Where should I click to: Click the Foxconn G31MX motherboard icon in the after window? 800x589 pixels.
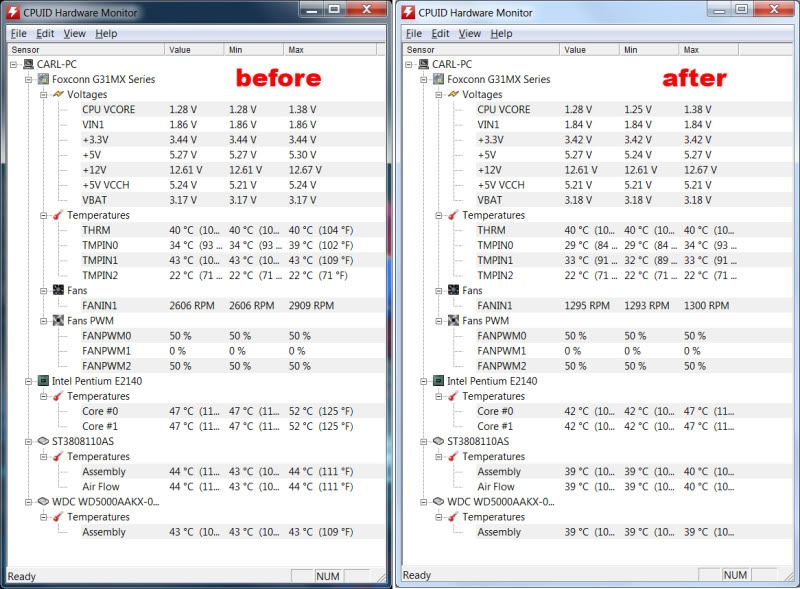pos(437,80)
